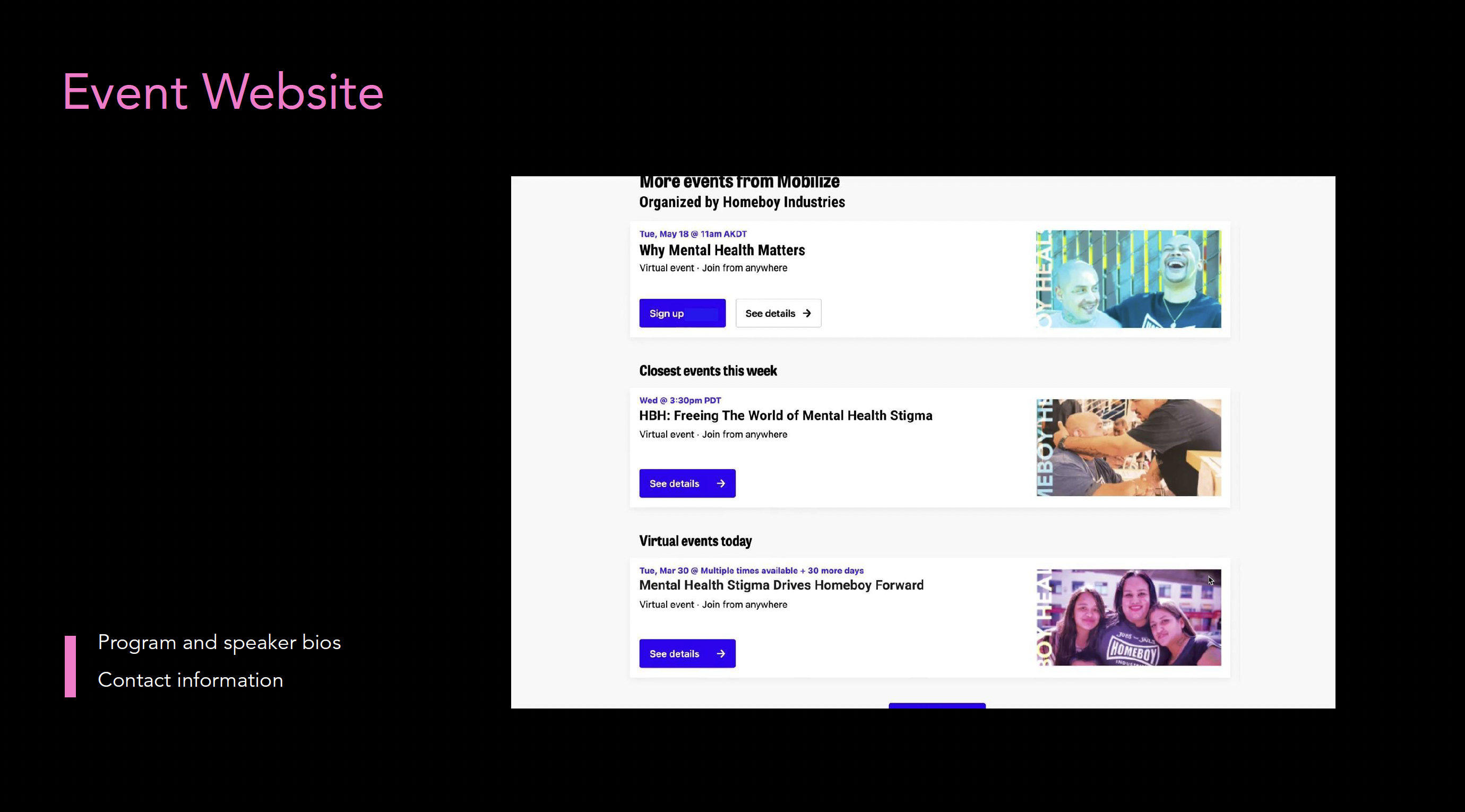Click See details for Homeboy Forward event
Screen dimensions: 1465x812
[686, 653]
